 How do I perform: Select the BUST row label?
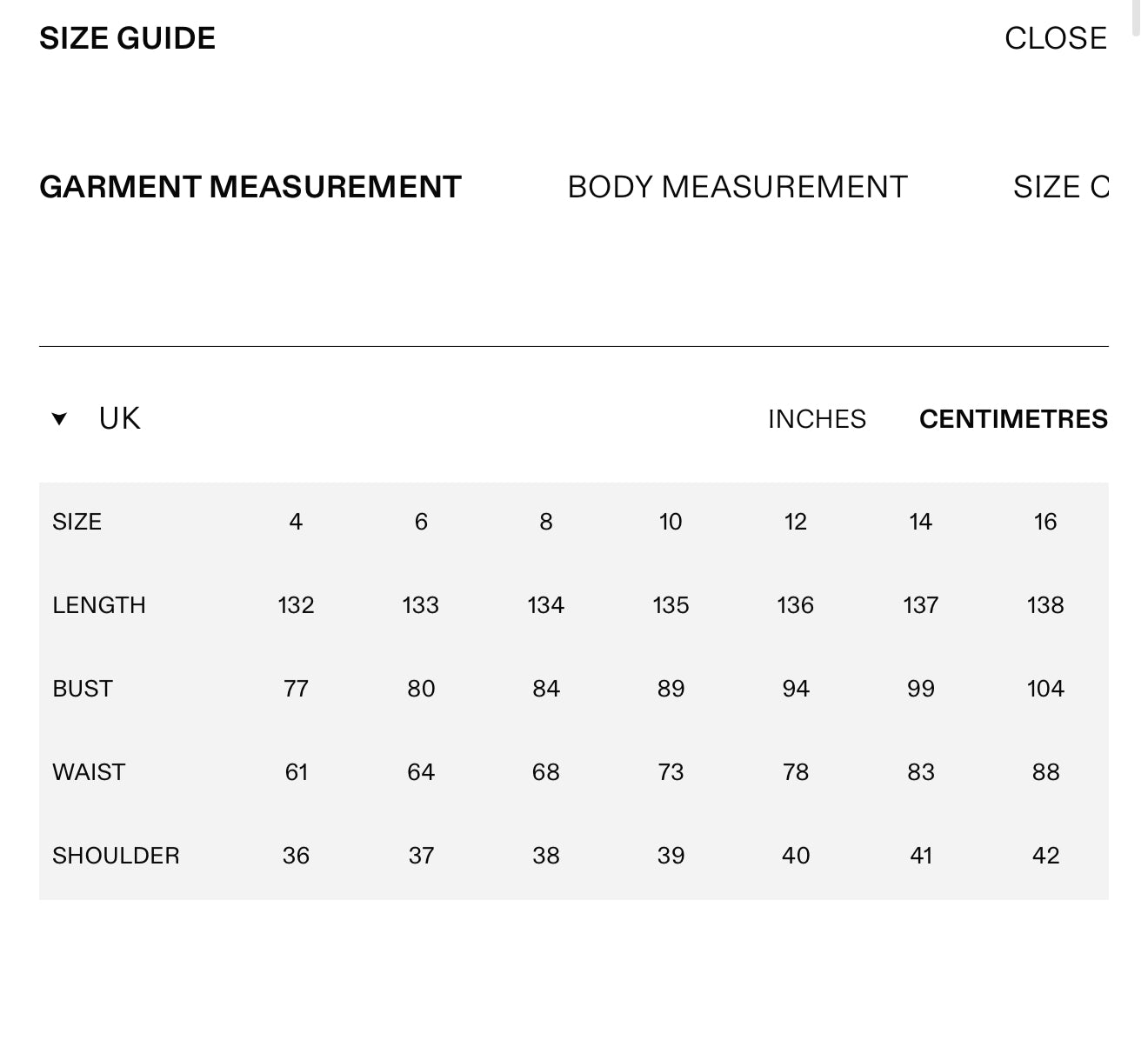coord(83,689)
